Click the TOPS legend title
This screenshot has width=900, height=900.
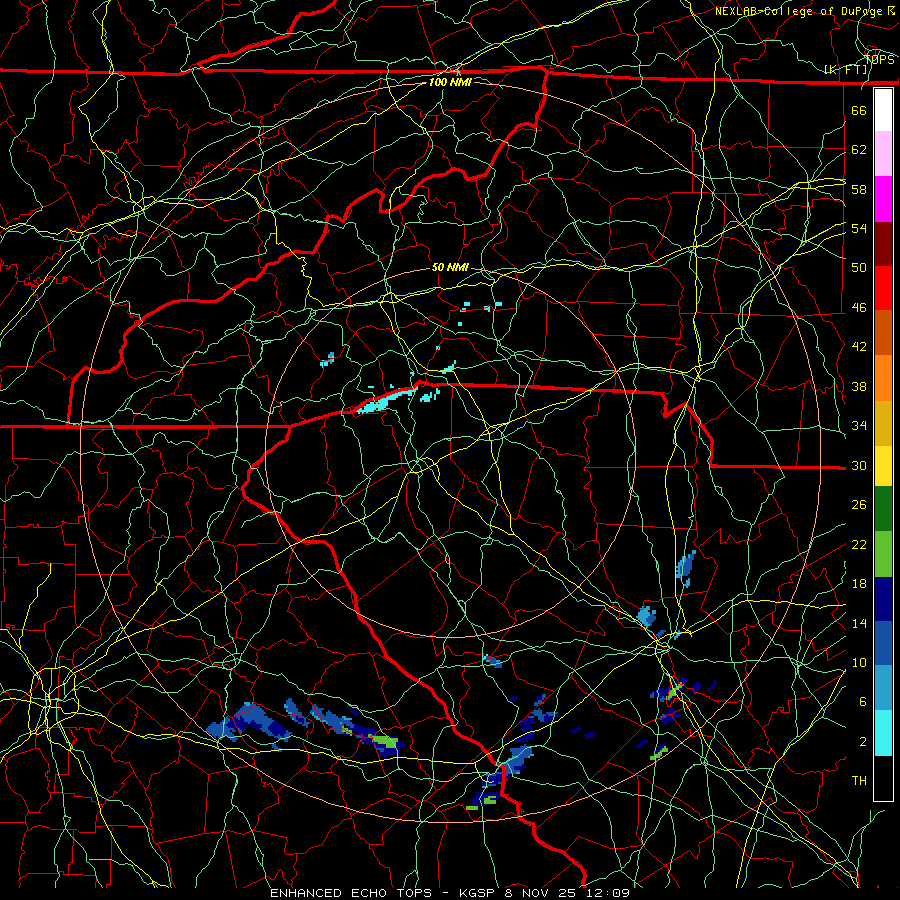[880, 60]
